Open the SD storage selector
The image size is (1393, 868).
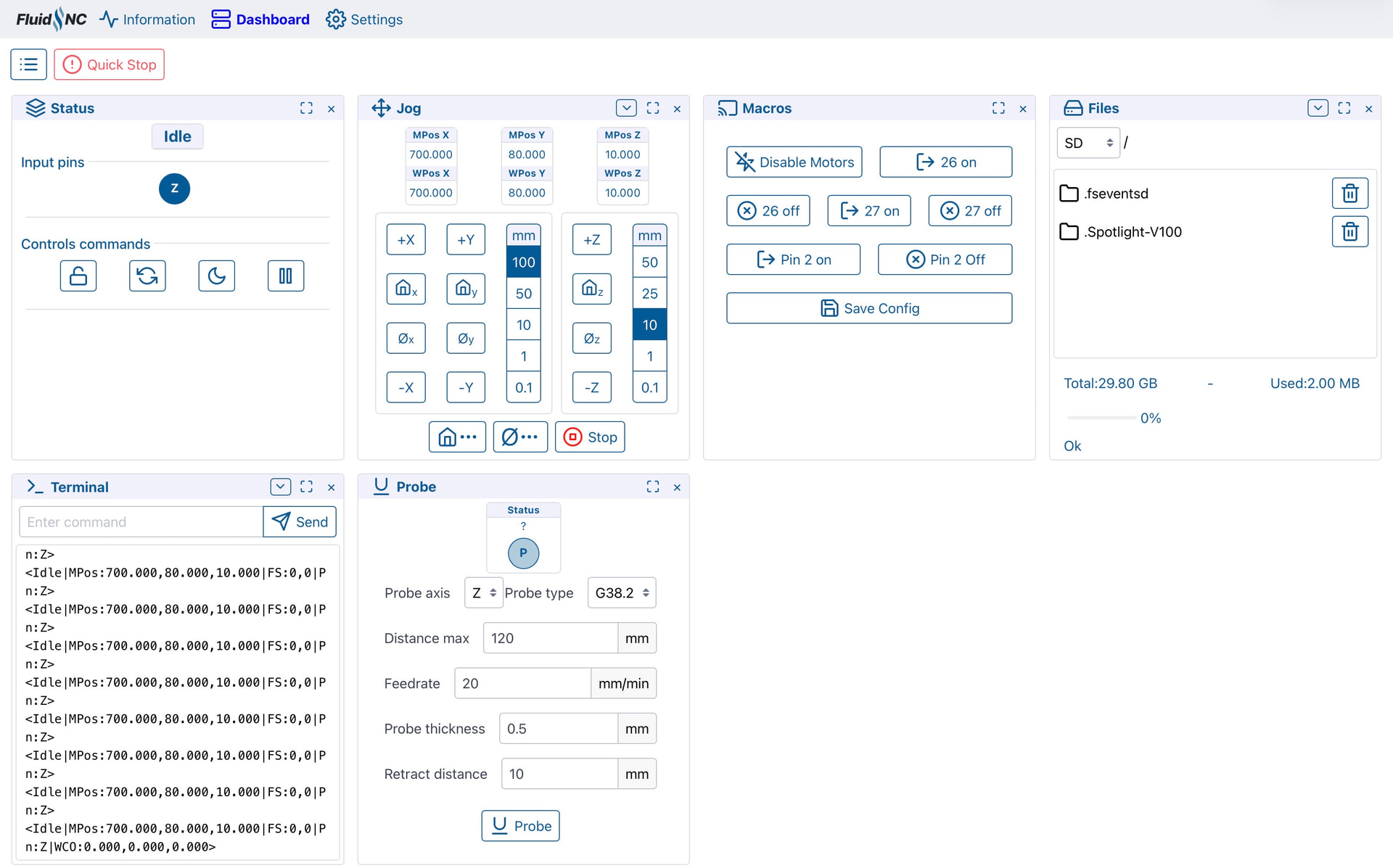[1088, 143]
